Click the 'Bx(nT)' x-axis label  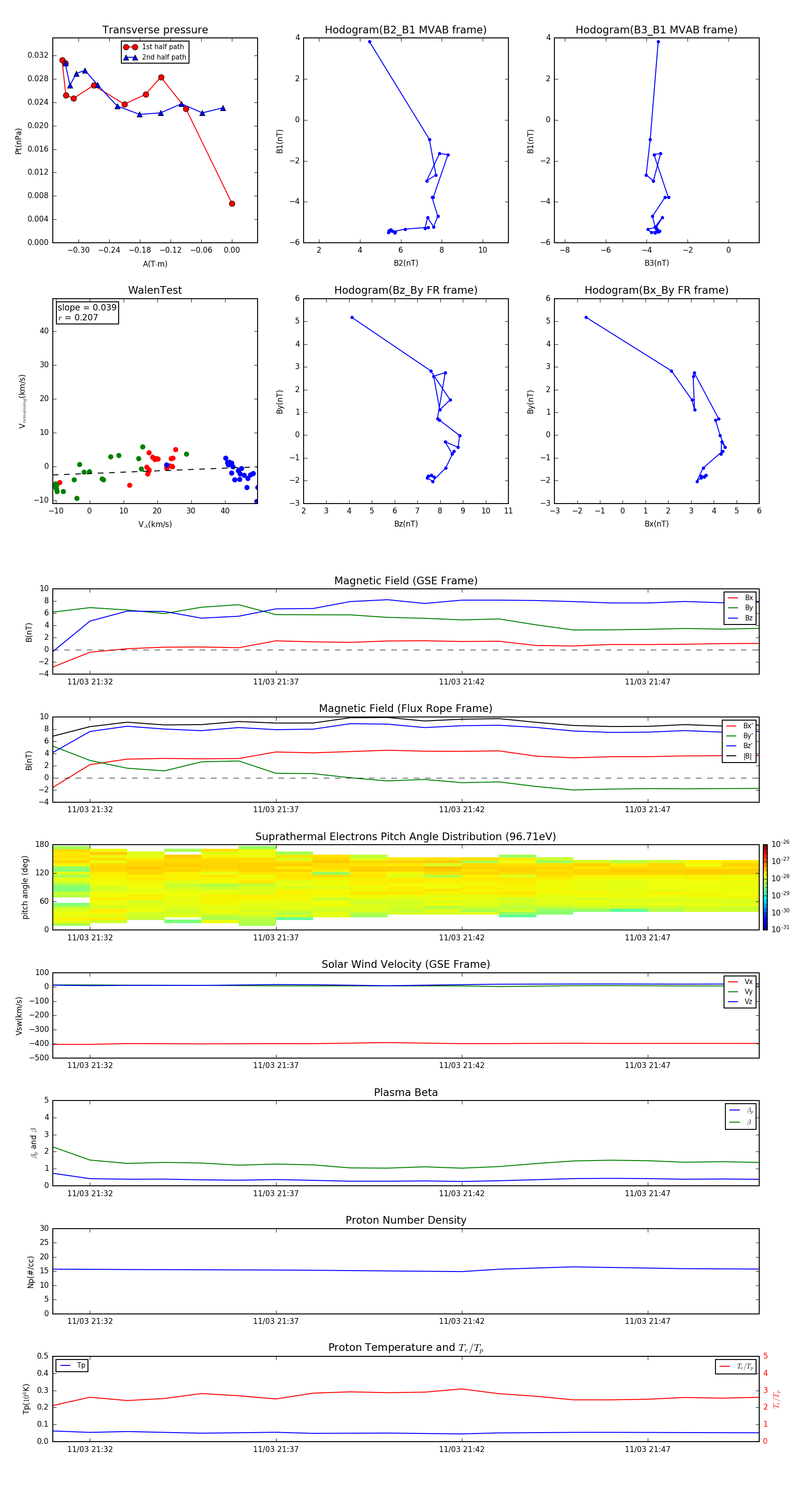click(656, 524)
